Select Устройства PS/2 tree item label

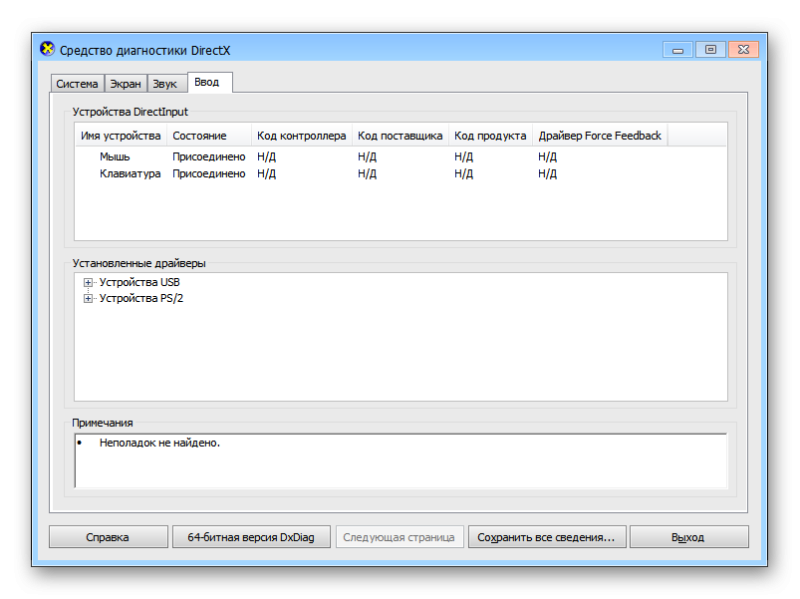coord(141,298)
